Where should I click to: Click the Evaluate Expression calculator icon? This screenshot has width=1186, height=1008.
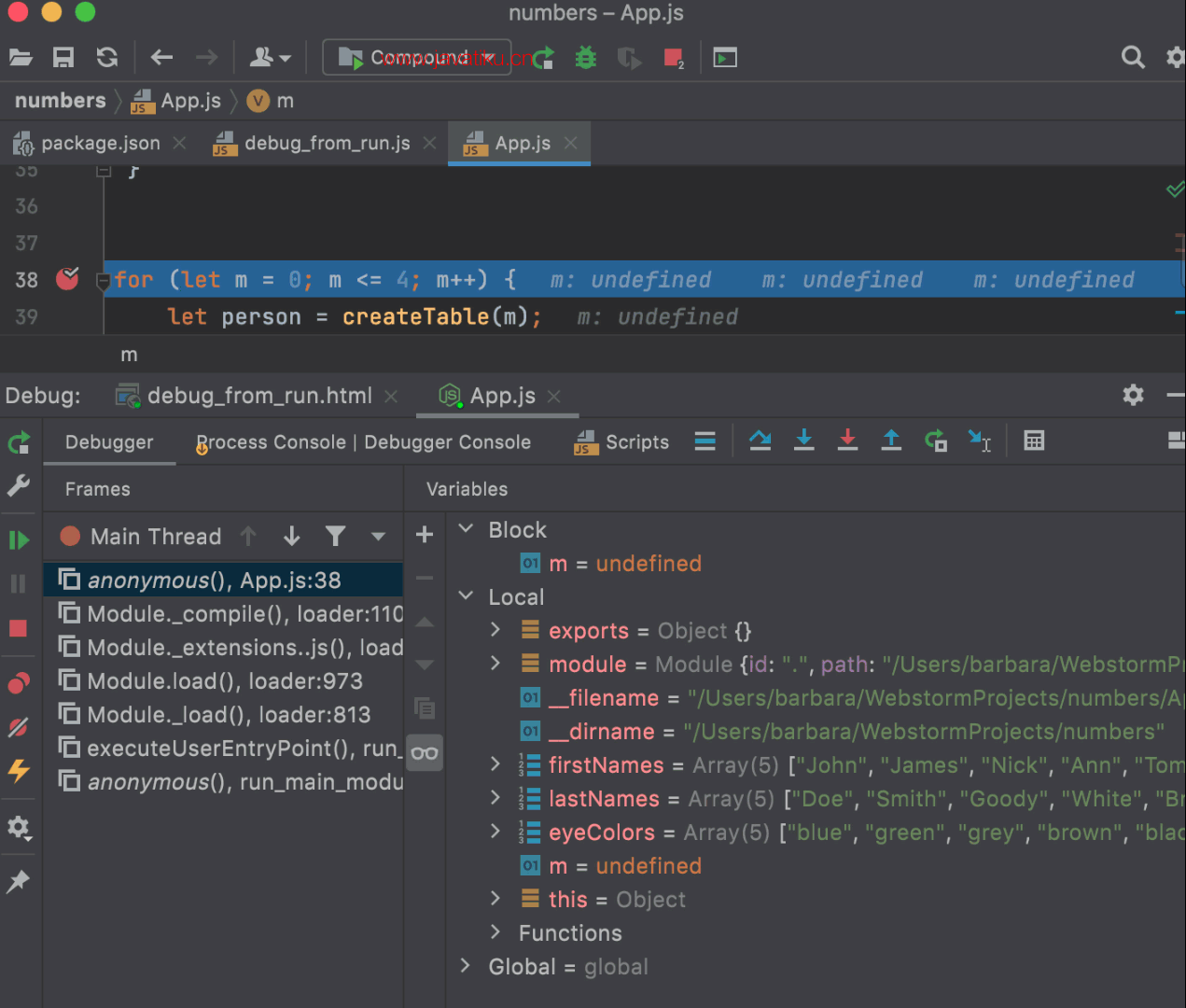click(x=1034, y=441)
